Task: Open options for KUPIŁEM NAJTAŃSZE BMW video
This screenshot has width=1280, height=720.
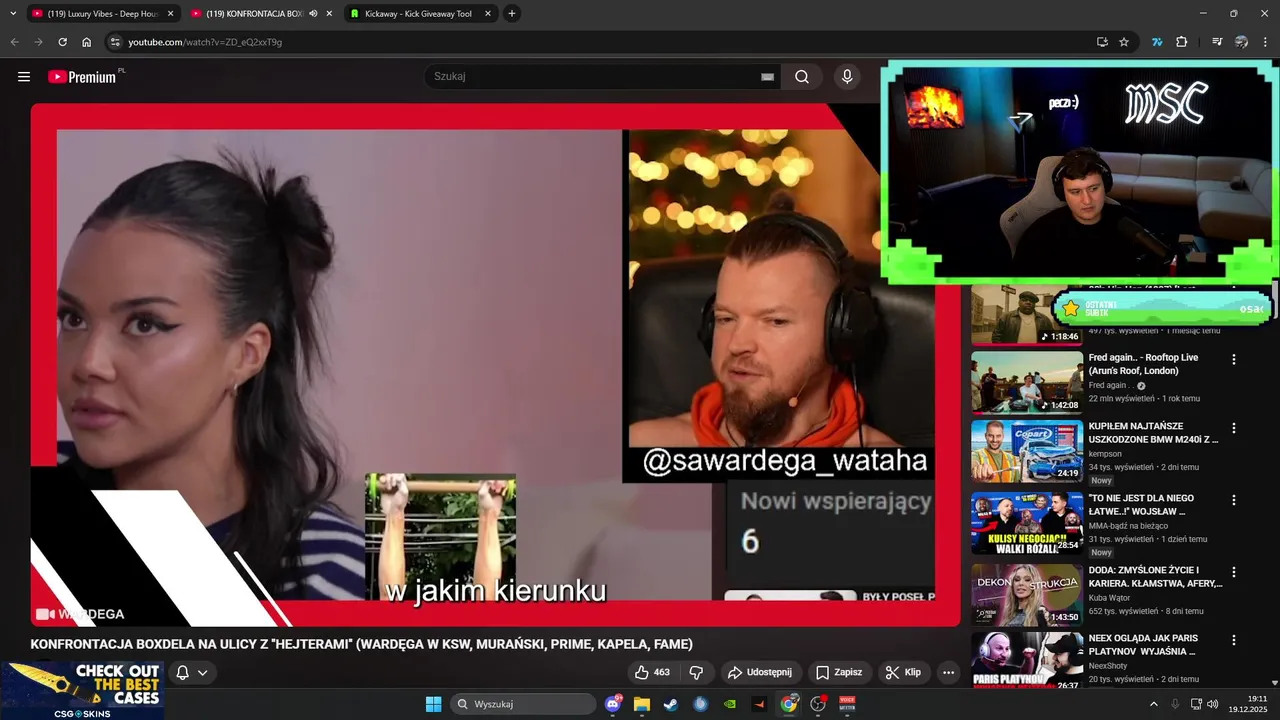Action: (x=1233, y=428)
